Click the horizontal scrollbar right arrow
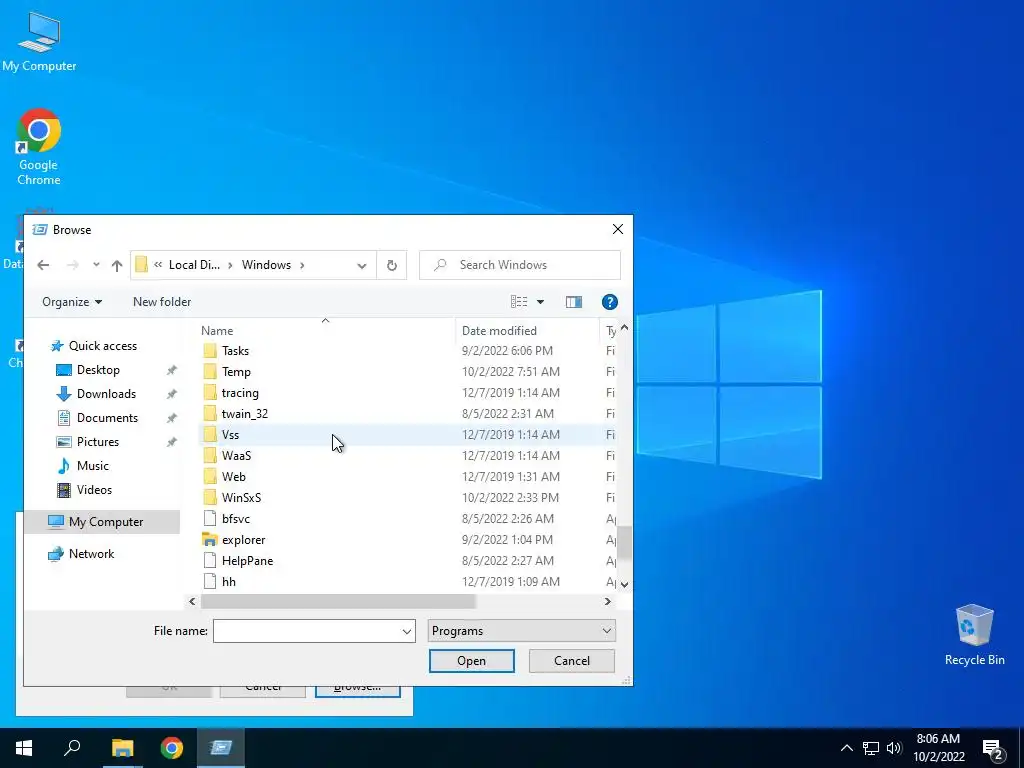This screenshot has height=768, width=1024. [608, 601]
